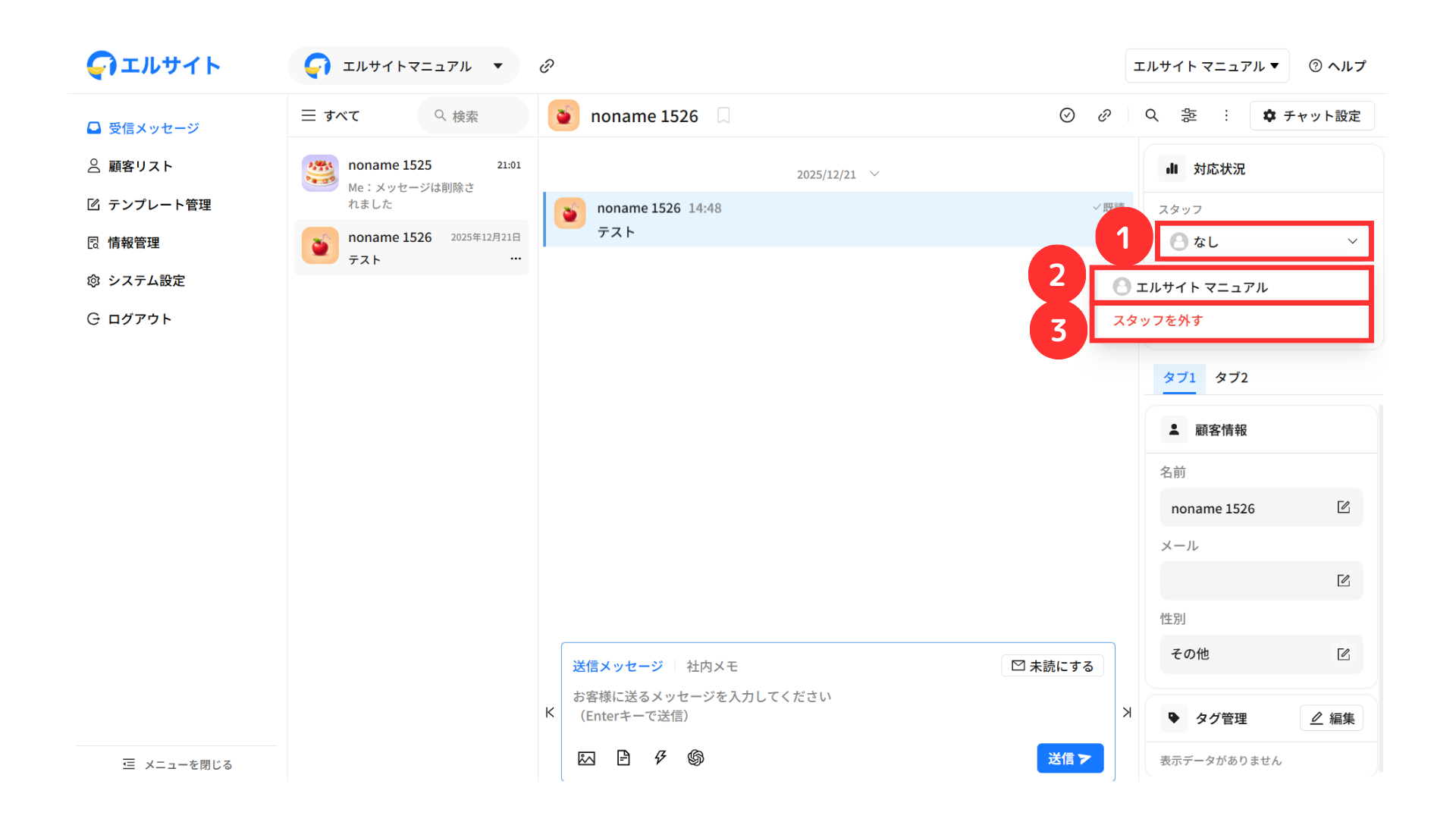Click the chain link icon in chat header
1456x819 pixels.
point(1104,115)
